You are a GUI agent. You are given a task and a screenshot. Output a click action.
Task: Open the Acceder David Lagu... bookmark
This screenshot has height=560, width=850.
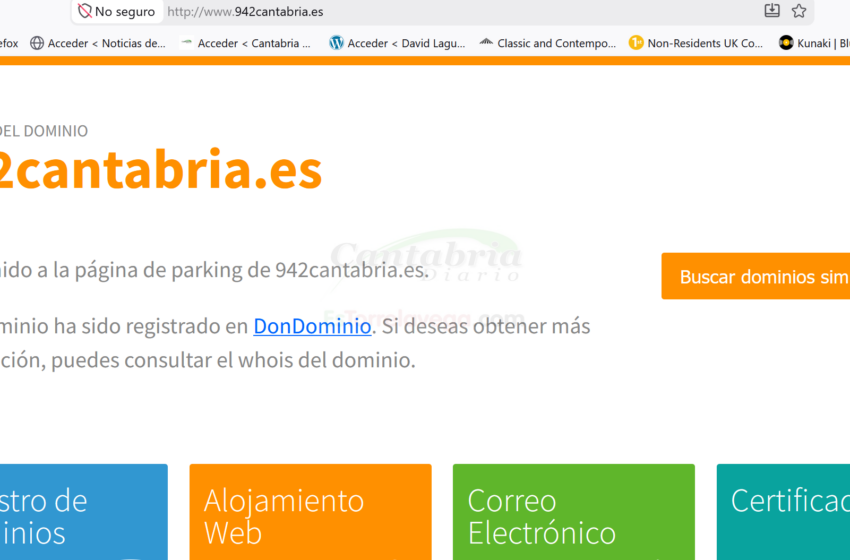click(397, 43)
